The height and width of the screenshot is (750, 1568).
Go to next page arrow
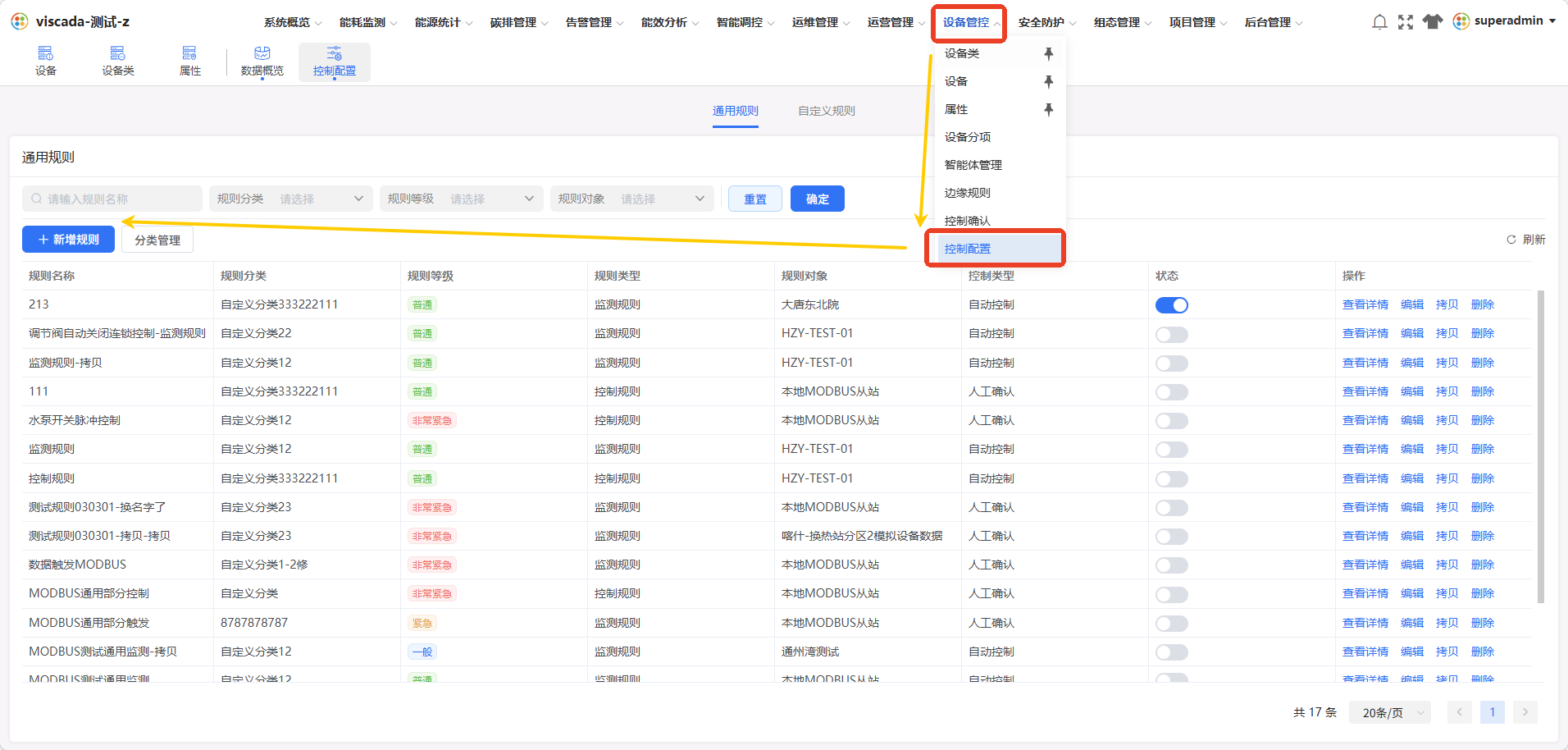(x=1525, y=712)
